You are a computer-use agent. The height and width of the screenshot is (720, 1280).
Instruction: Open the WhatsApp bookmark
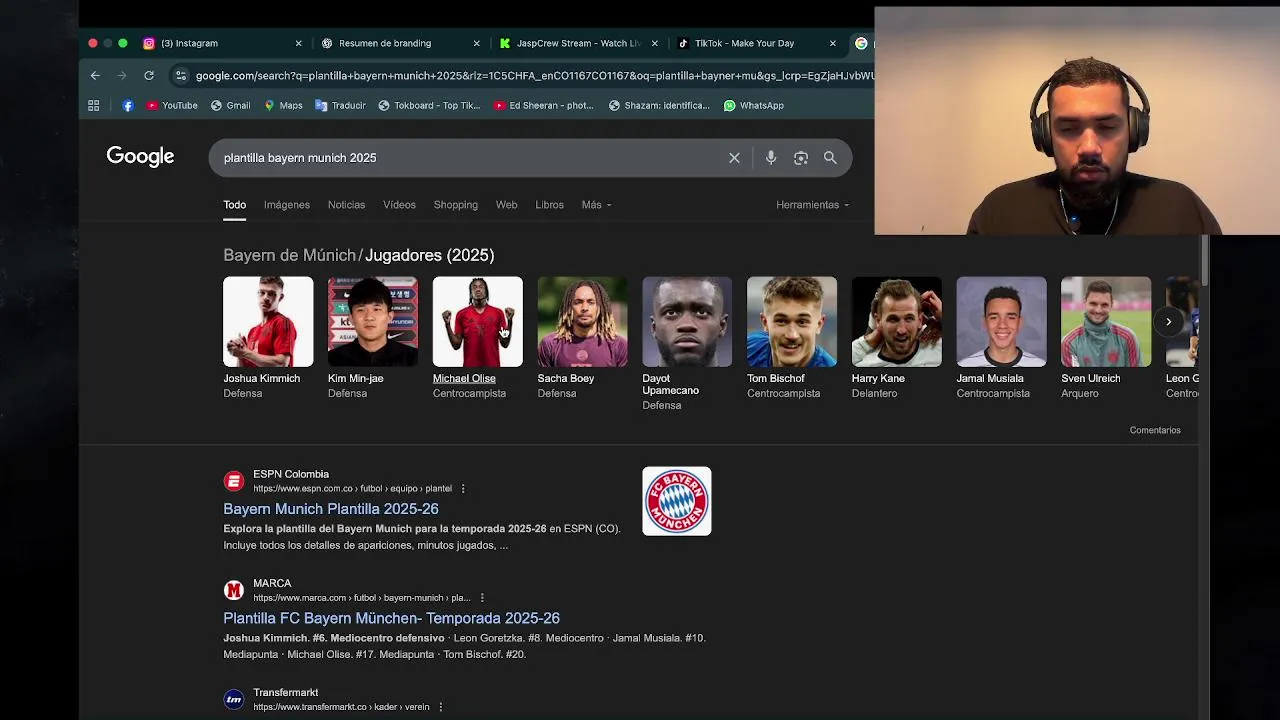[x=753, y=105]
